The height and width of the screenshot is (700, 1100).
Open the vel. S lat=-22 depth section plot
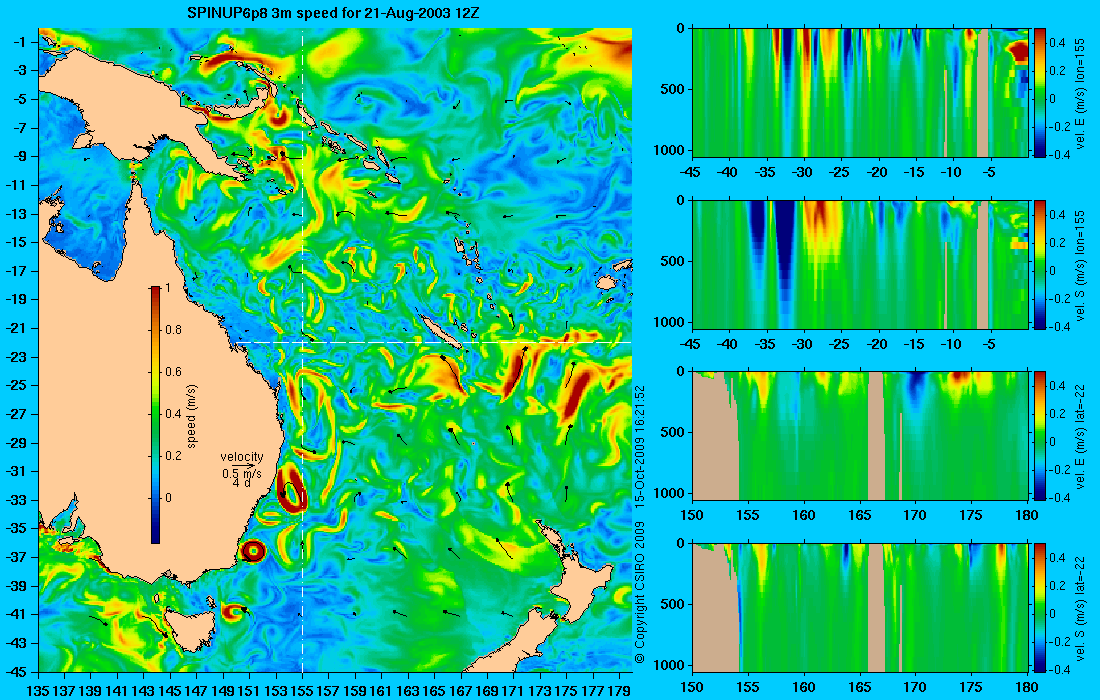[860, 607]
